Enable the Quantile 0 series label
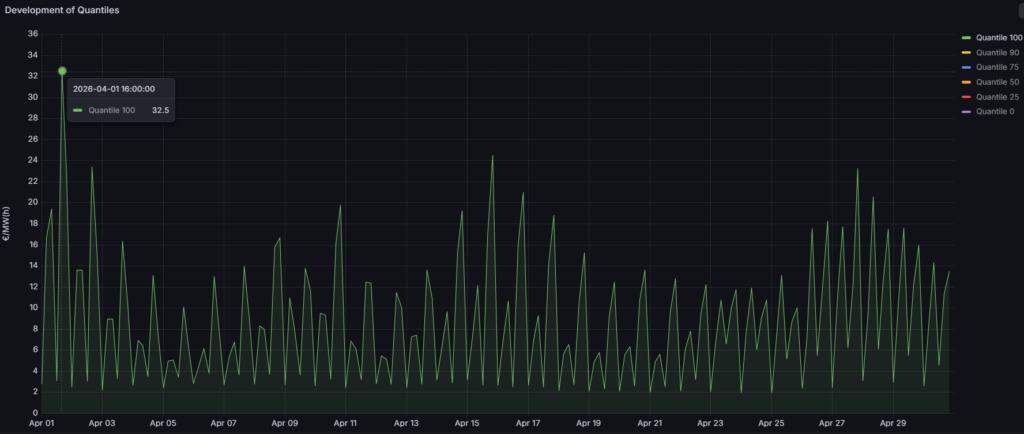The height and width of the screenshot is (434, 1024). tap(995, 112)
